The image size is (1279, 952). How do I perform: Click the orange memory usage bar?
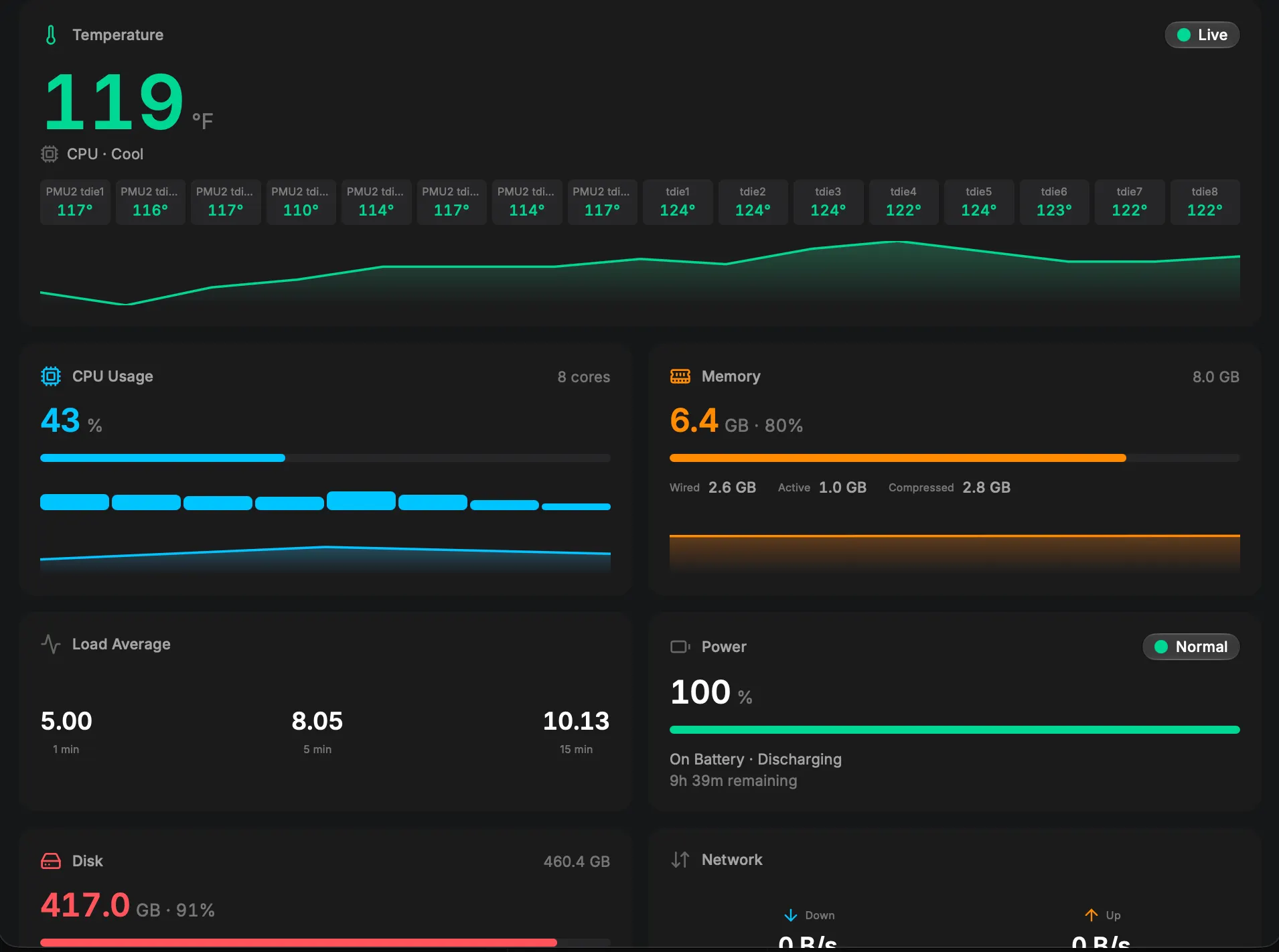coord(955,458)
